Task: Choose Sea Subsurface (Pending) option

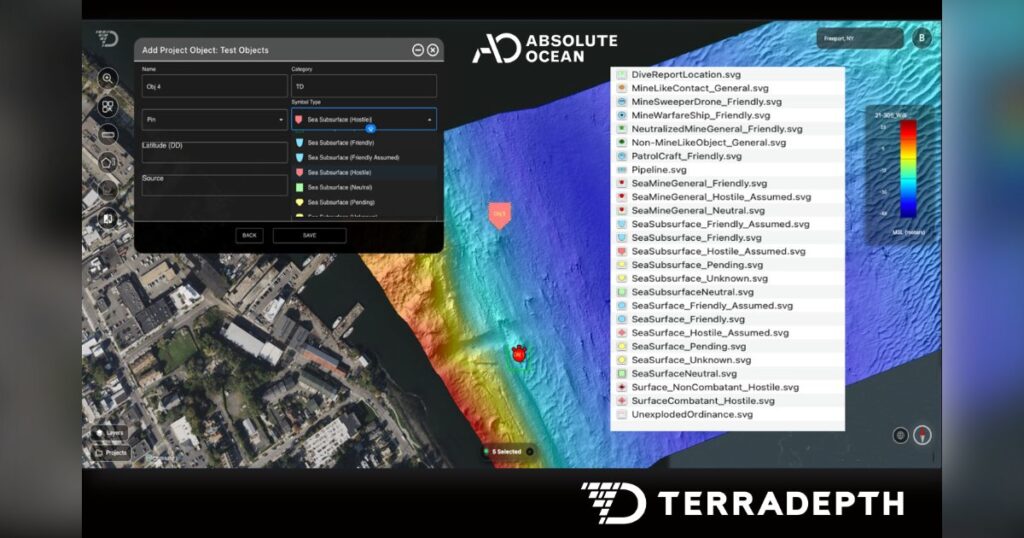Action: [x=364, y=202]
